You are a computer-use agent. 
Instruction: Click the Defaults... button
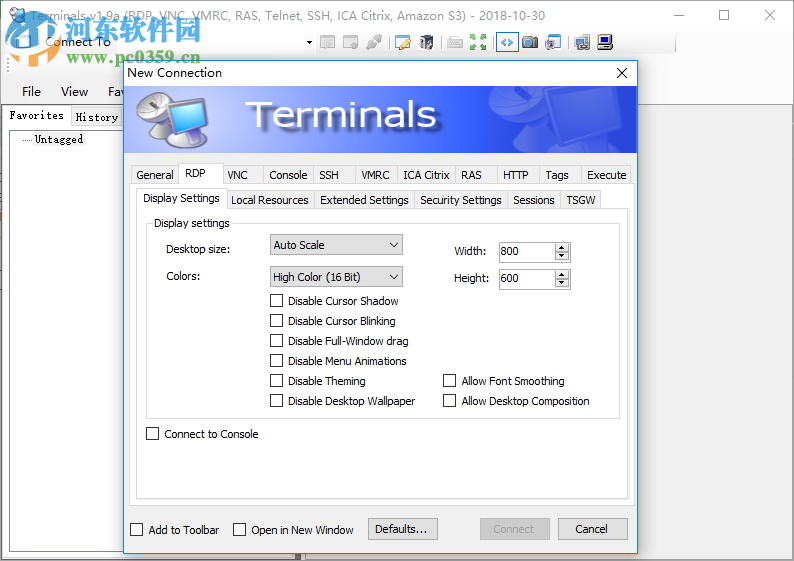[x=403, y=529]
